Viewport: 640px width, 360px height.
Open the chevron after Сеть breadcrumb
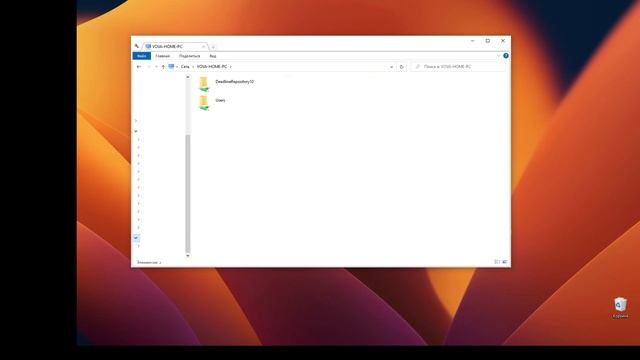(193, 67)
